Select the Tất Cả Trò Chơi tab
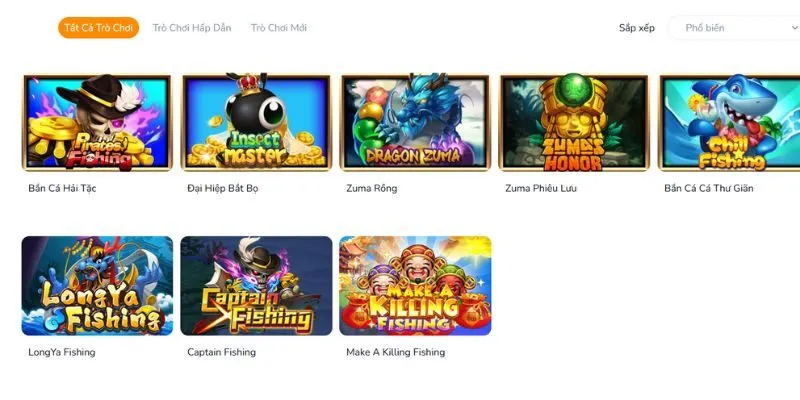Image resolution: width=800 pixels, height=400 pixels. [98, 28]
